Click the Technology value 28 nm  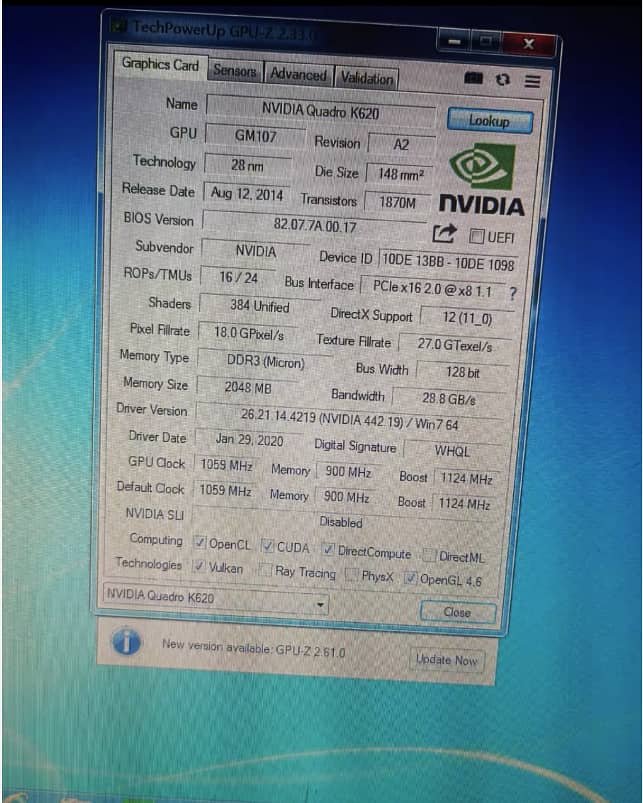pos(247,165)
